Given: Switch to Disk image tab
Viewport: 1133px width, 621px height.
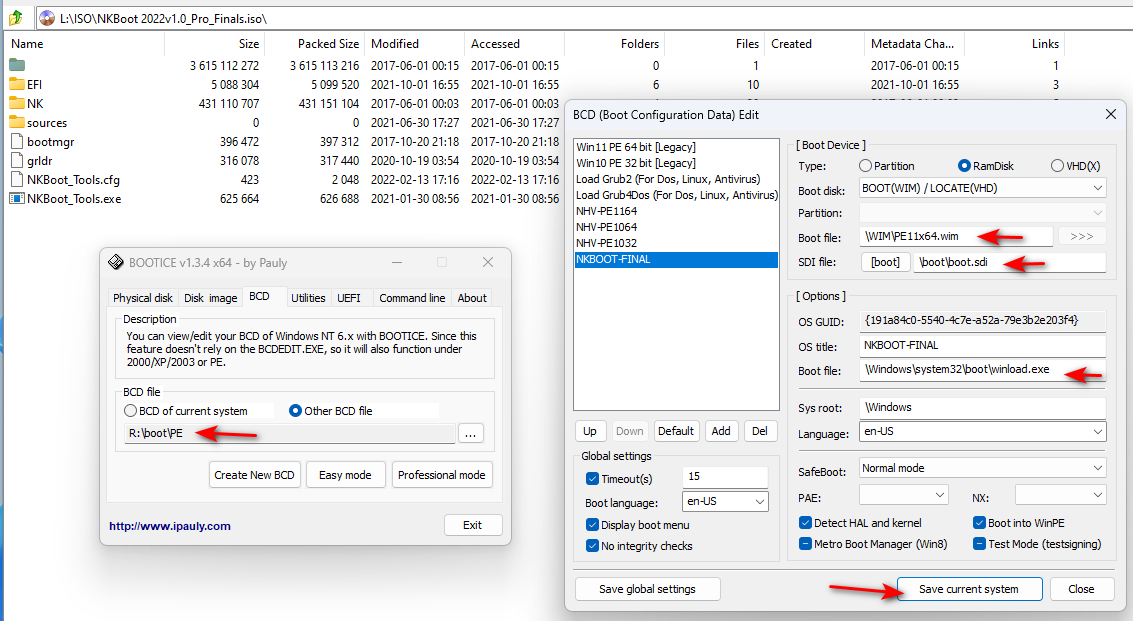Looking at the screenshot, I should pyautogui.click(x=210, y=298).
